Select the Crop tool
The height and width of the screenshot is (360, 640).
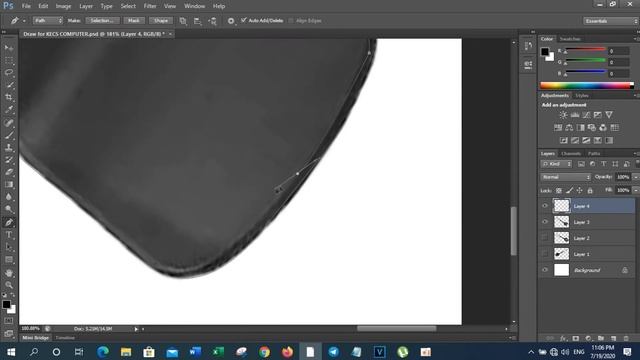click(x=9, y=97)
